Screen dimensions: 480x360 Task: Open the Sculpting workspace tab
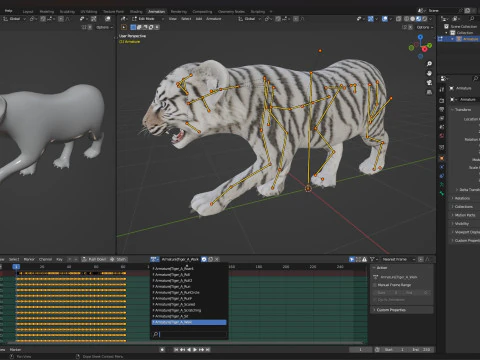[x=67, y=12]
